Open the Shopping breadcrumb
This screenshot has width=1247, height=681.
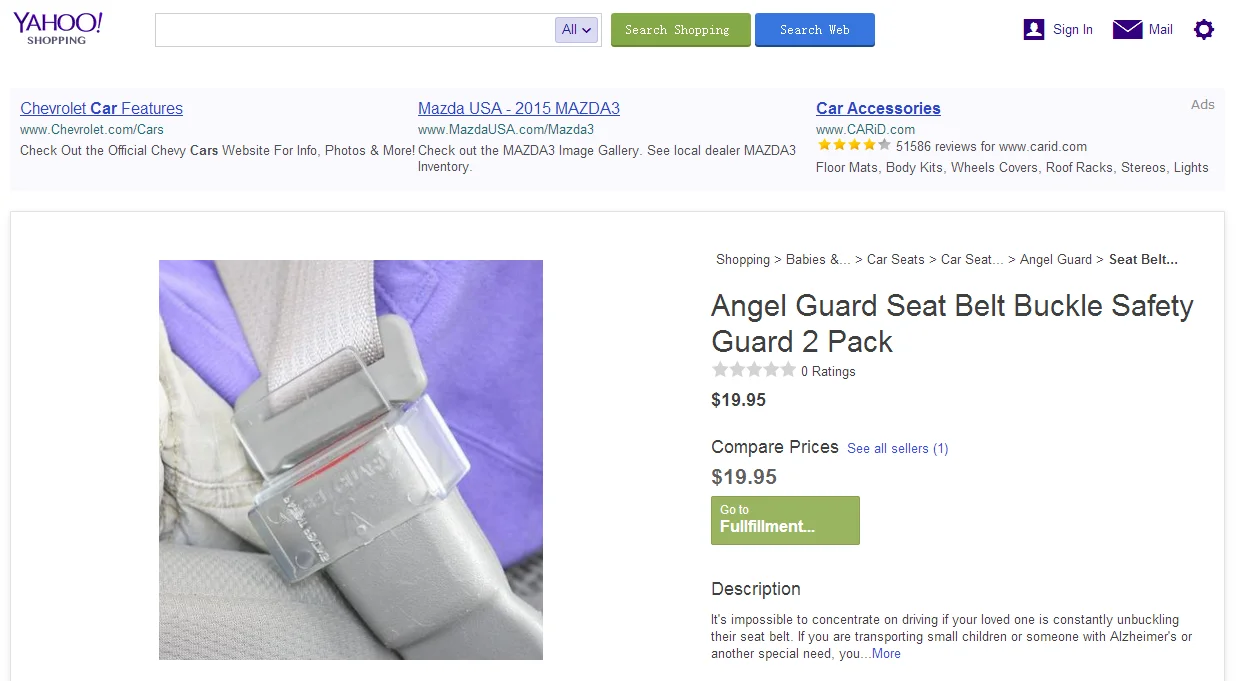743,260
